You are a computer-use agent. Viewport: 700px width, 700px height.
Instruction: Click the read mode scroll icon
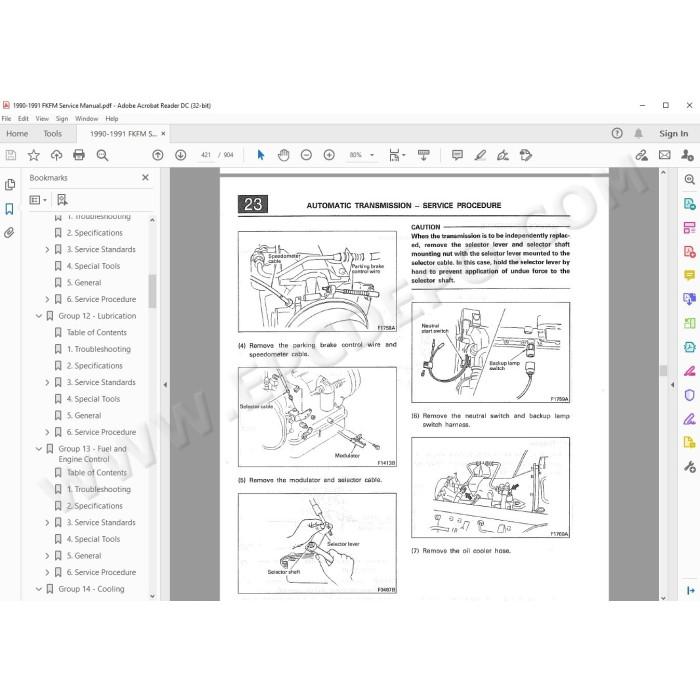(423, 155)
